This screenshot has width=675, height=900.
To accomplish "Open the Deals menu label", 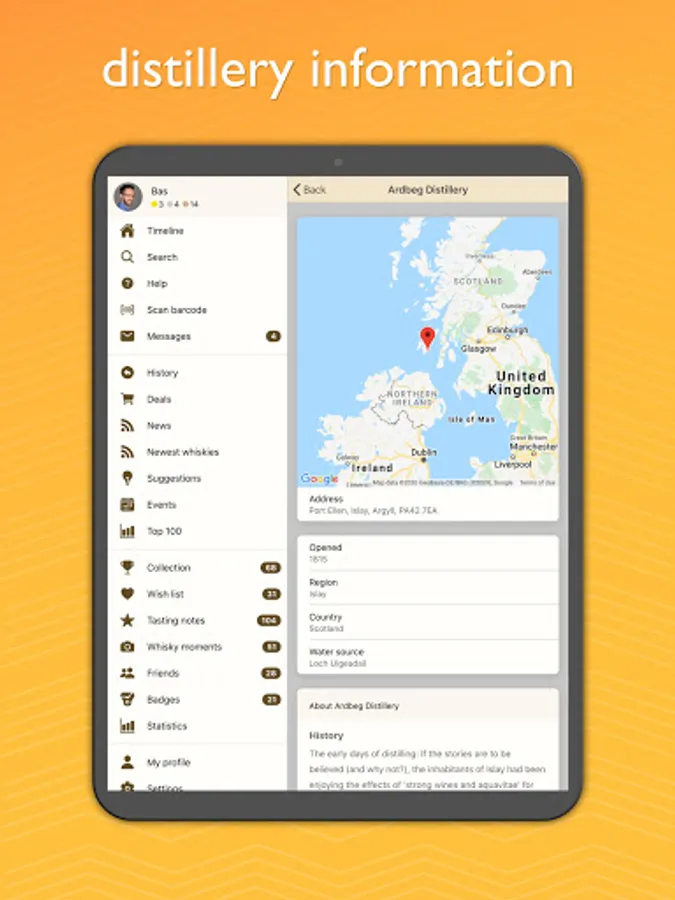I will coord(159,399).
